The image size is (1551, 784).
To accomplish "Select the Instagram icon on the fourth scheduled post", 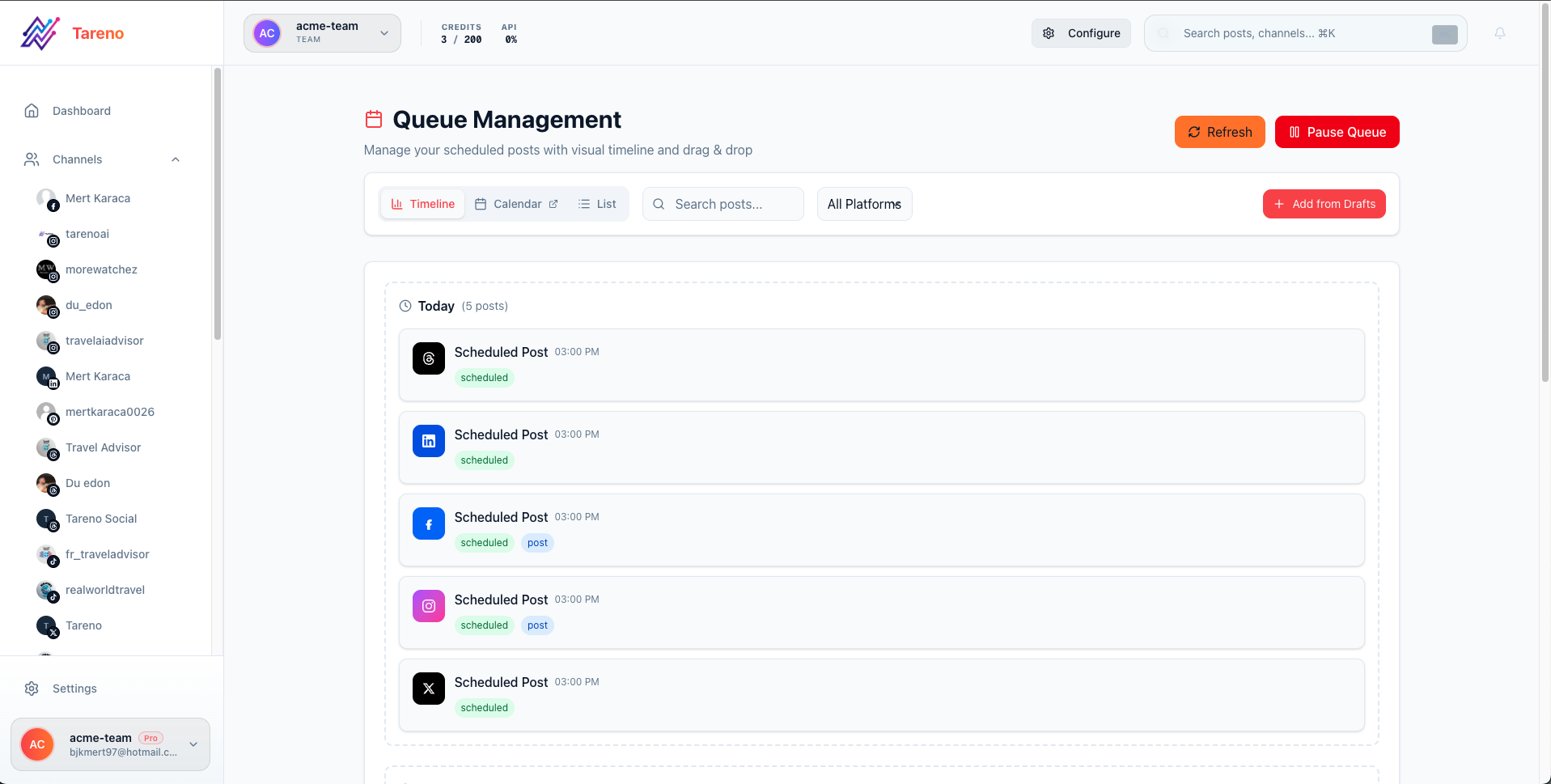I will [x=428, y=606].
